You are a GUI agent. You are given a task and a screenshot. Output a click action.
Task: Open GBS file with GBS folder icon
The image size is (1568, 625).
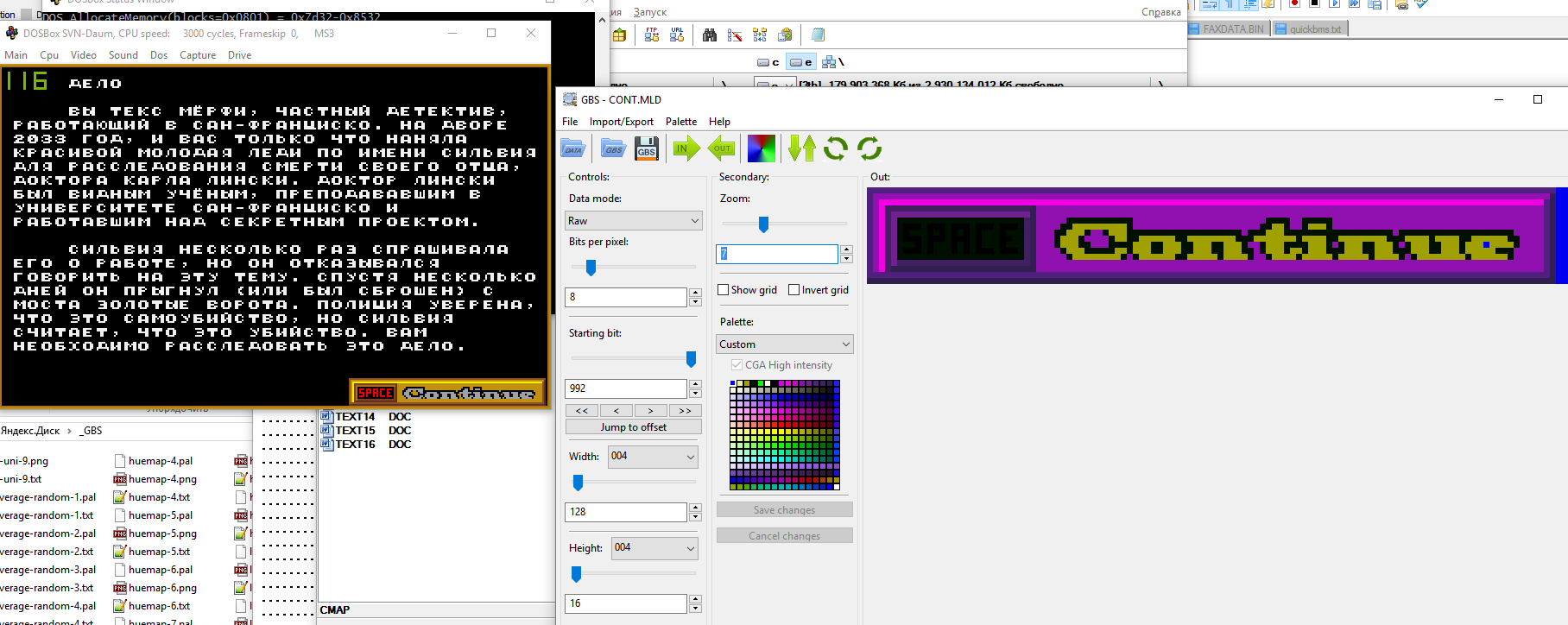[x=613, y=149]
